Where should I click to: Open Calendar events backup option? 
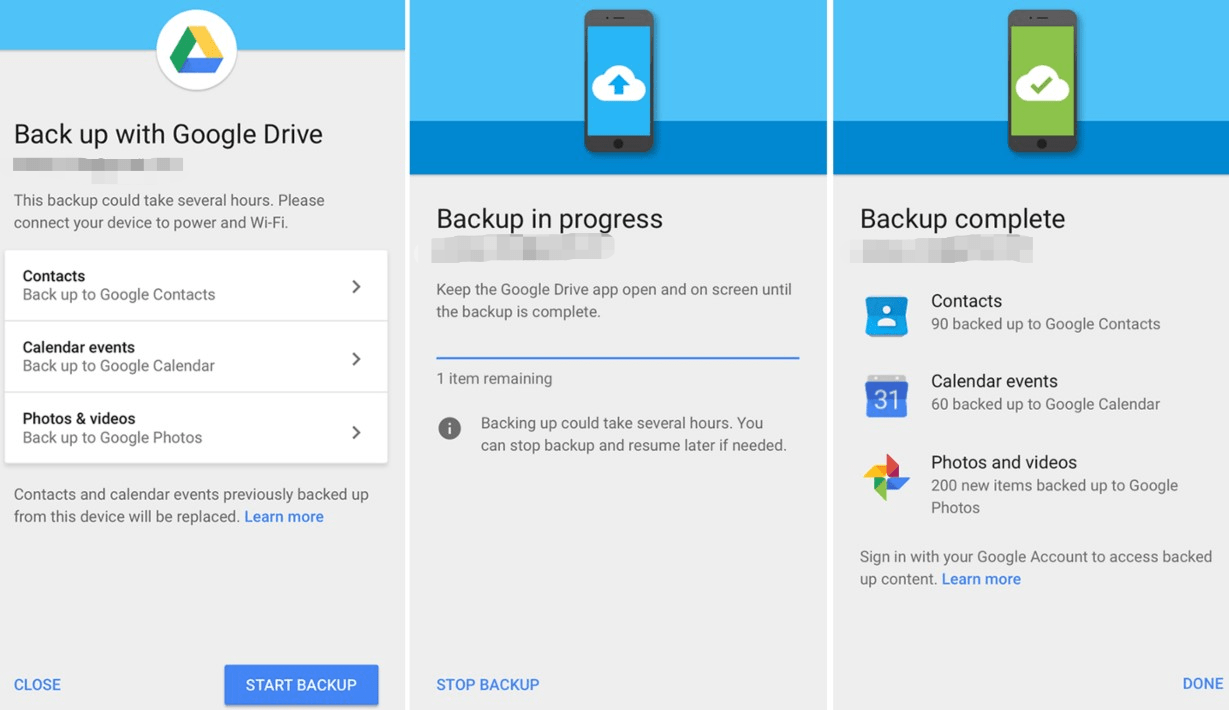point(180,357)
